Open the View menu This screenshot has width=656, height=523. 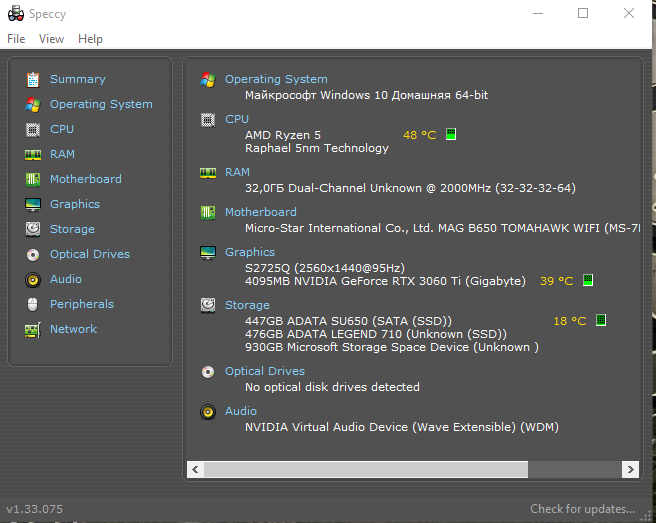[51, 39]
